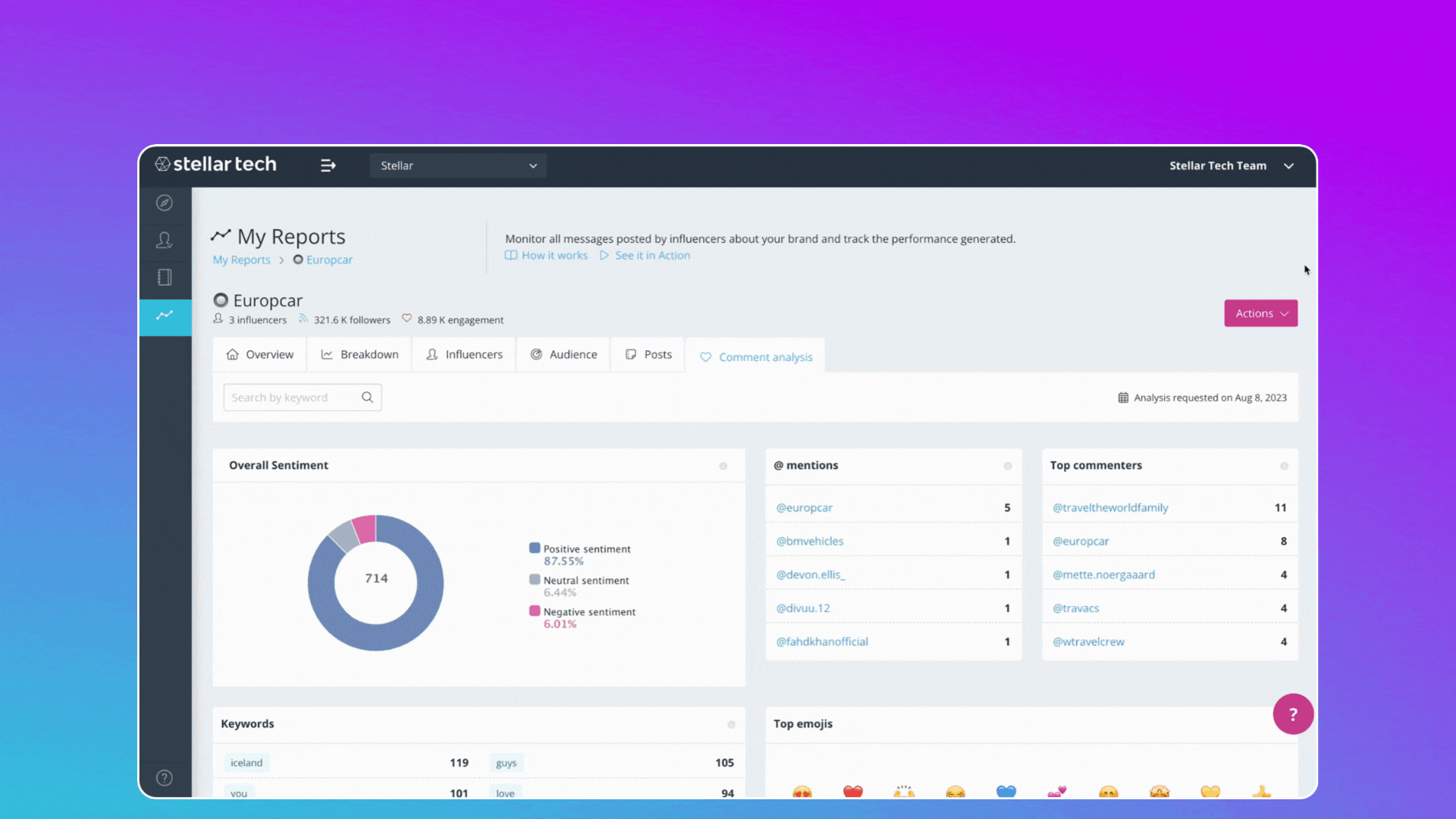Open the @traveltheworldfamily commenter link
Image resolution: width=1456 pixels, height=819 pixels.
tap(1110, 508)
